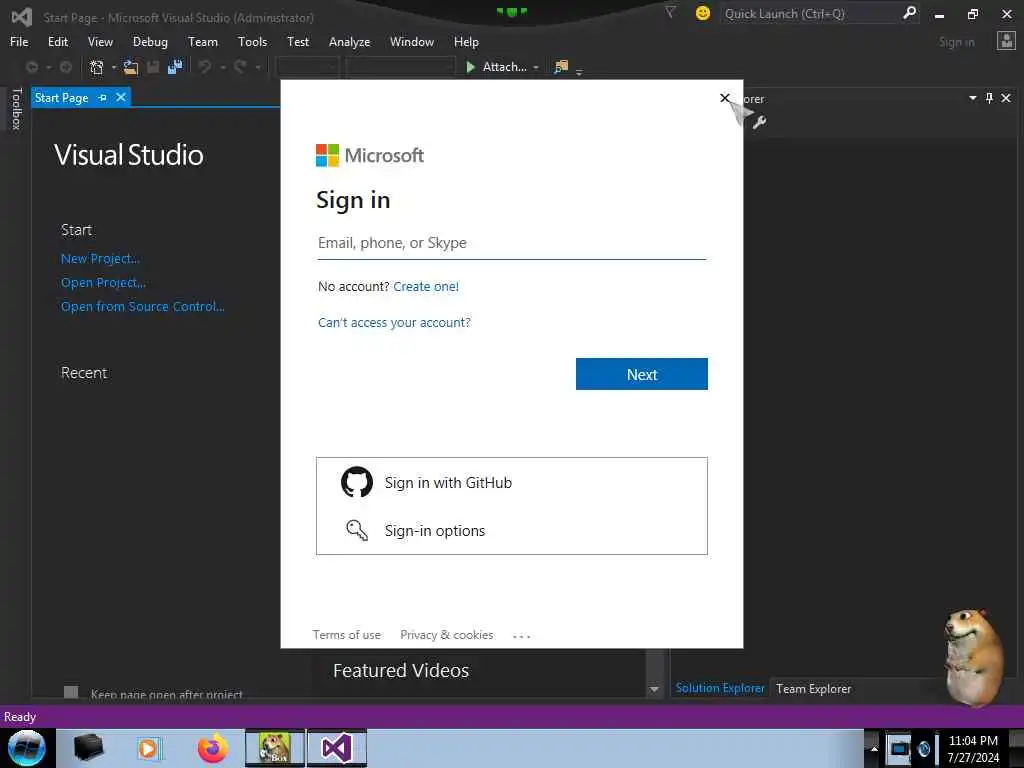Close the Start Page tab

(121, 97)
